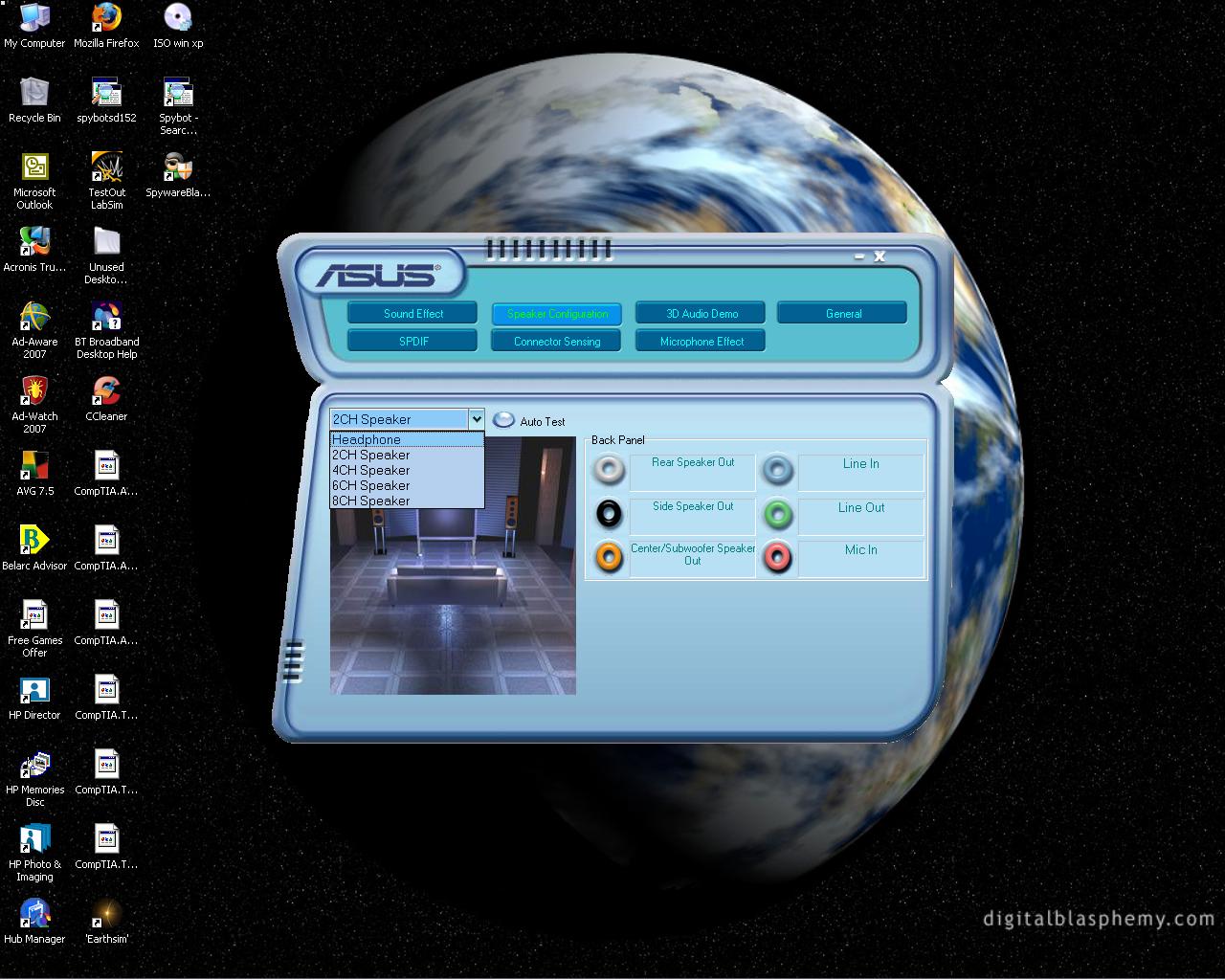This screenshot has height=980, width=1225.
Task: Switch to the 3D Audio Demo tab
Action: coord(702,313)
